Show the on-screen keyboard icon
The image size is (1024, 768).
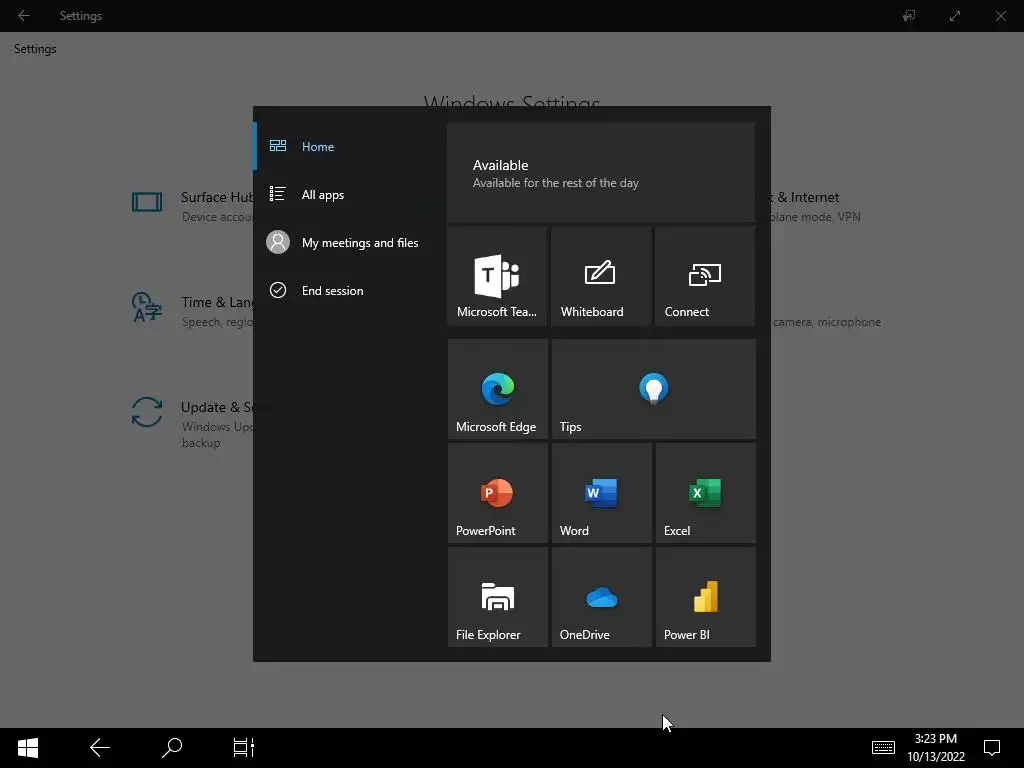[x=883, y=748]
